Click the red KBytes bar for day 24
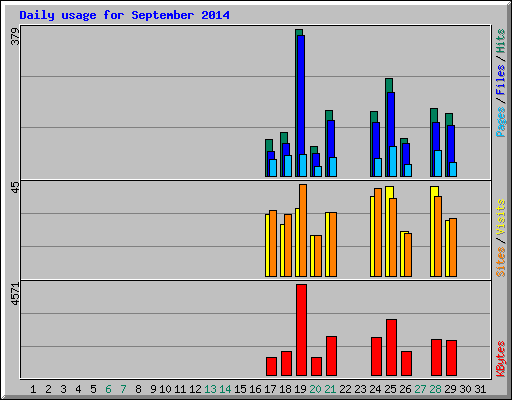 coord(376,356)
